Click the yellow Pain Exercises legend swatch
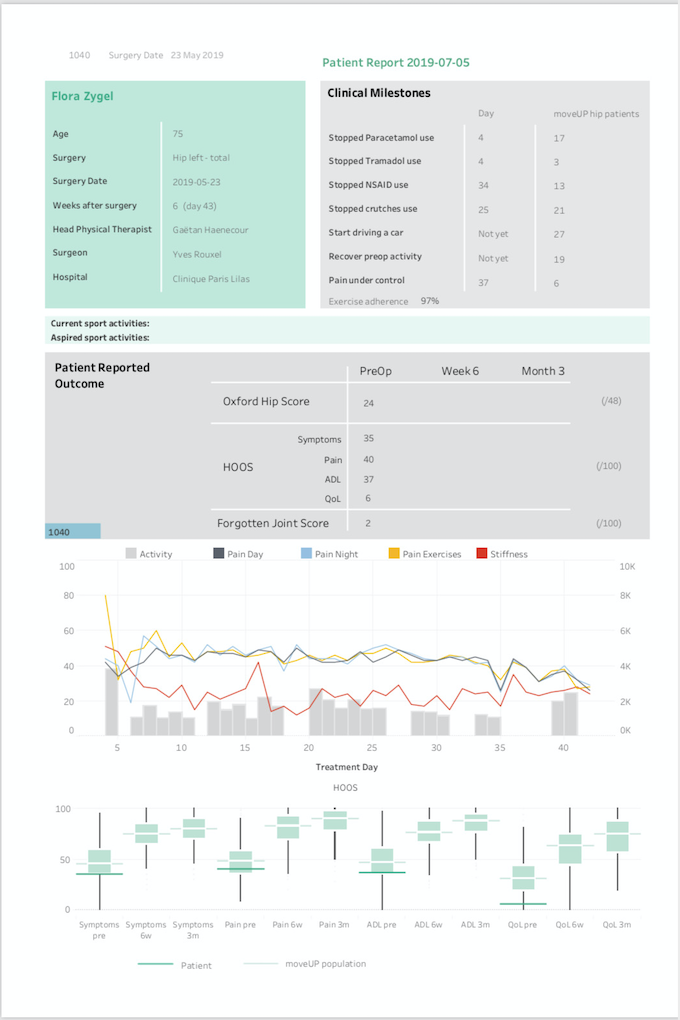 pyautogui.click(x=394, y=554)
